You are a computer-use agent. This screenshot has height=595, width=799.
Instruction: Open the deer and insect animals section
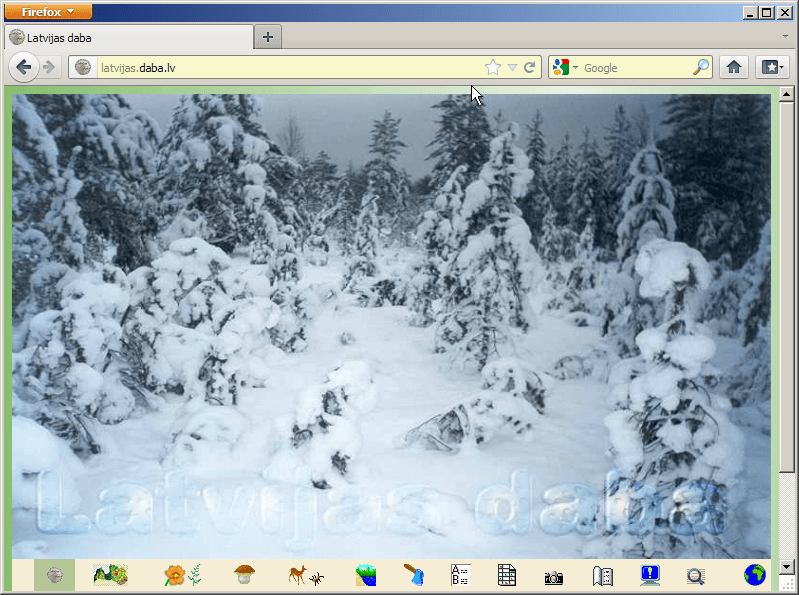click(x=306, y=575)
